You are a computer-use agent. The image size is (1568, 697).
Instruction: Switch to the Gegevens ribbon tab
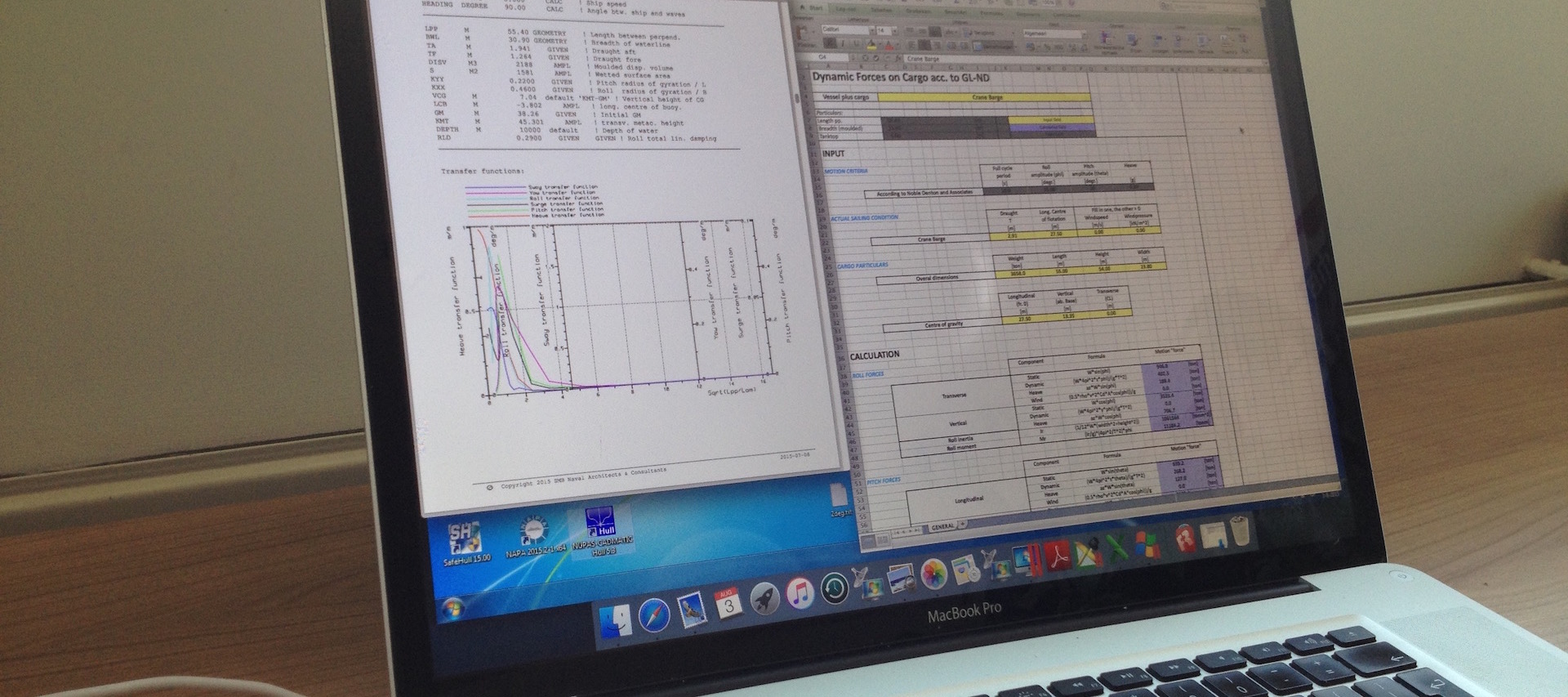tap(1027, 14)
